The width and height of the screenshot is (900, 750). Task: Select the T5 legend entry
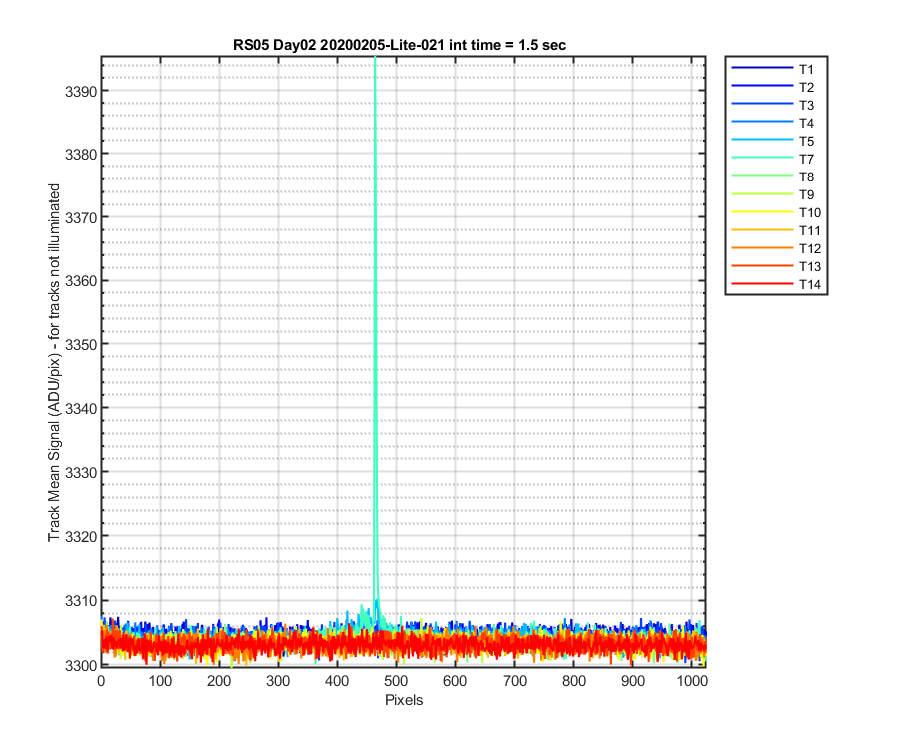click(773, 141)
